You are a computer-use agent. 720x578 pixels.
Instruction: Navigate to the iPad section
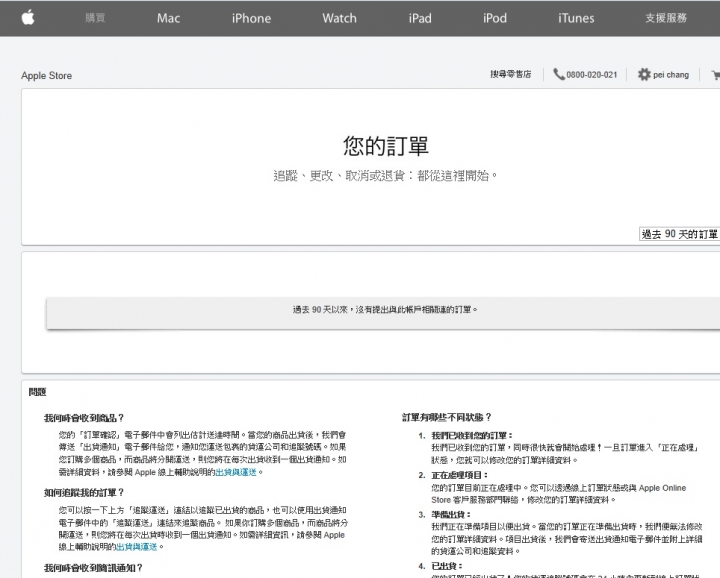(x=420, y=18)
